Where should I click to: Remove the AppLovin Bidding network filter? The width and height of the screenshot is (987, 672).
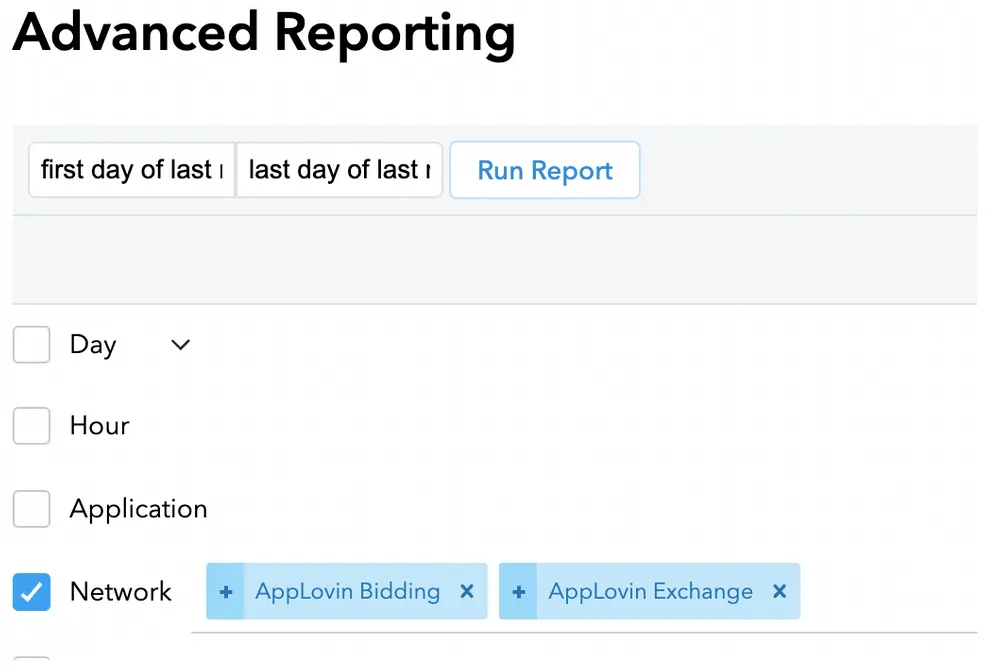coord(466,591)
